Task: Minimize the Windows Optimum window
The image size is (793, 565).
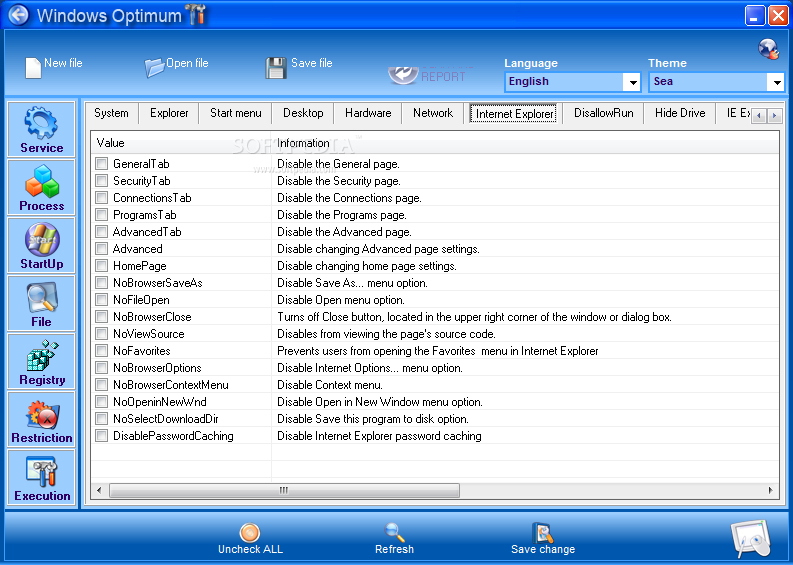Action: pyautogui.click(x=755, y=15)
